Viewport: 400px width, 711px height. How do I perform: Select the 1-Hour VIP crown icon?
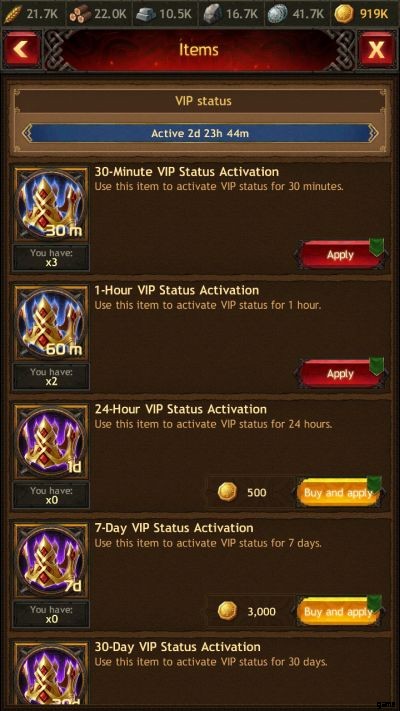(51, 323)
